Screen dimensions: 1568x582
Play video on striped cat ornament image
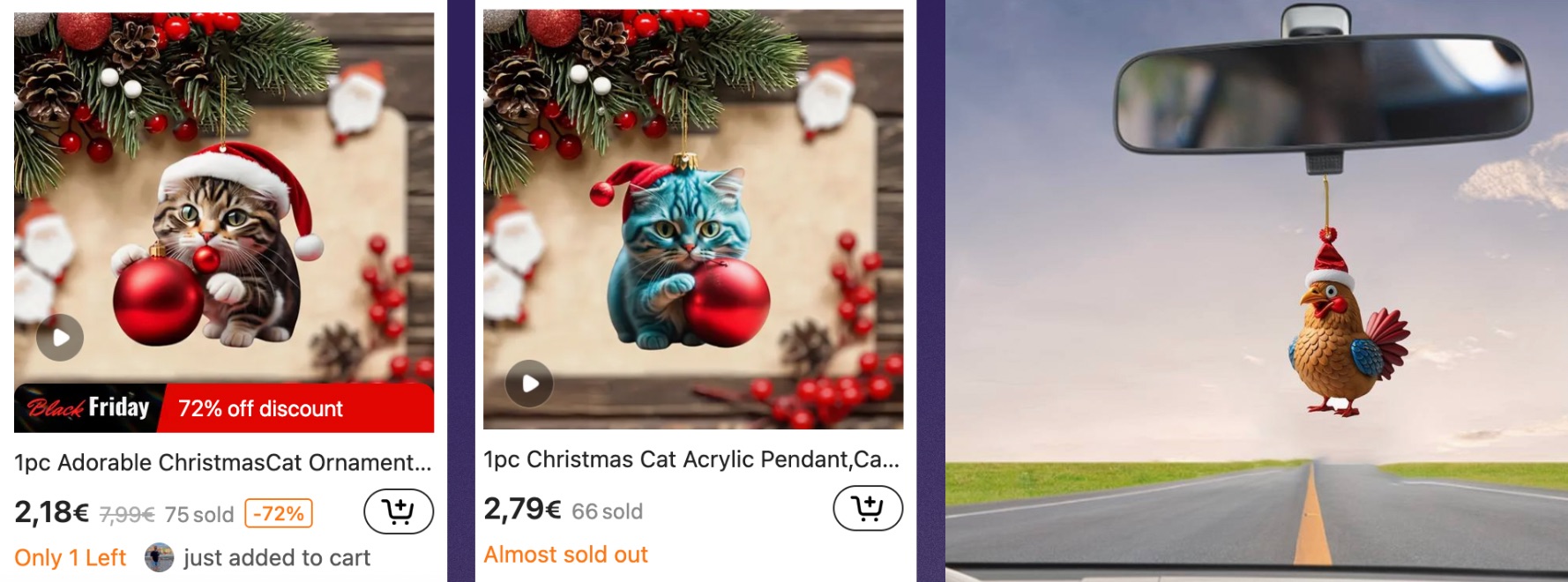pyautogui.click(x=60, y=338)
